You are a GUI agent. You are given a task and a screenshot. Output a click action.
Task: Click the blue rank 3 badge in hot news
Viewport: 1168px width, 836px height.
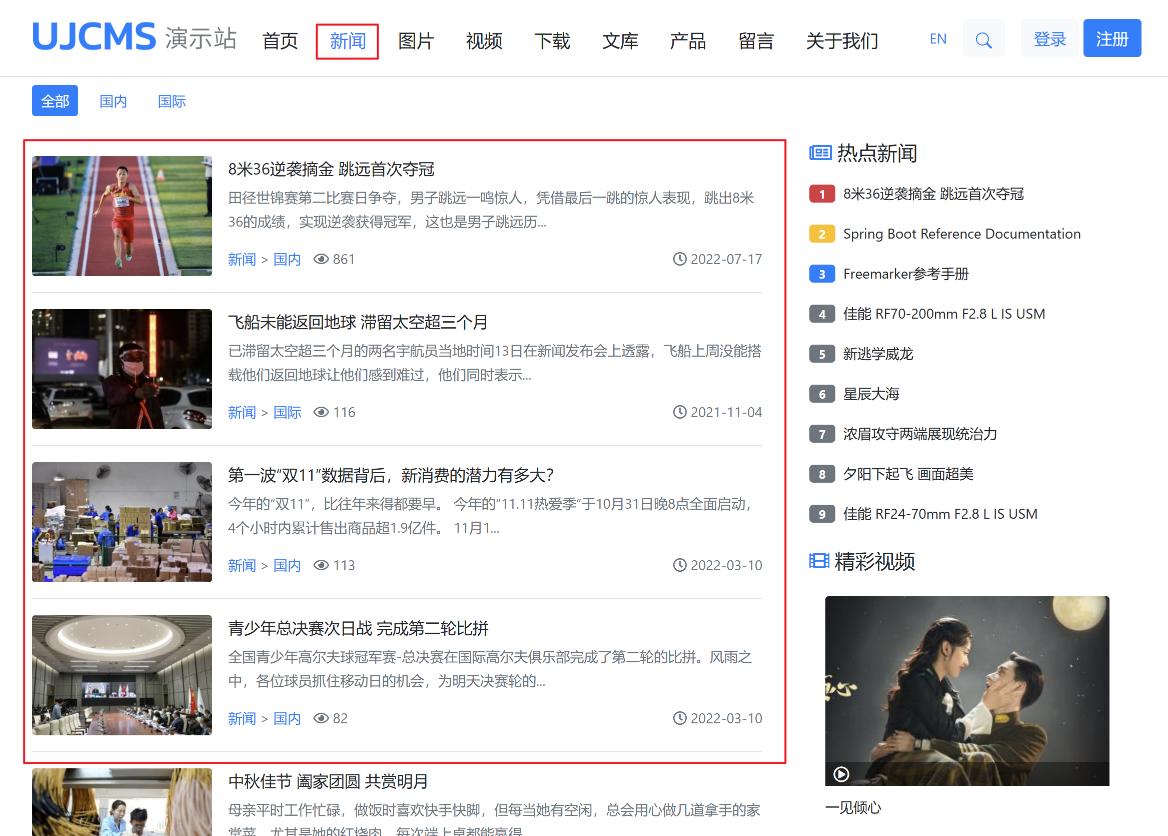[822, 274]
